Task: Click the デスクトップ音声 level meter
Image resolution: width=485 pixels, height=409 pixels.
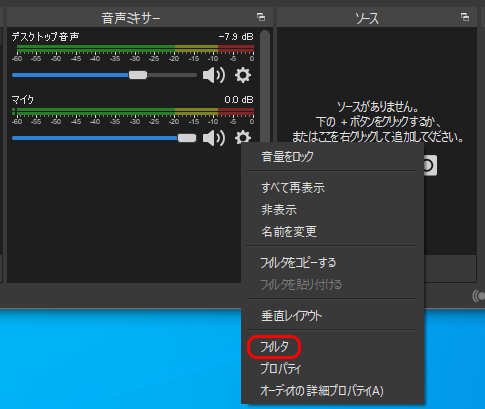Action: tap(135, 49)
